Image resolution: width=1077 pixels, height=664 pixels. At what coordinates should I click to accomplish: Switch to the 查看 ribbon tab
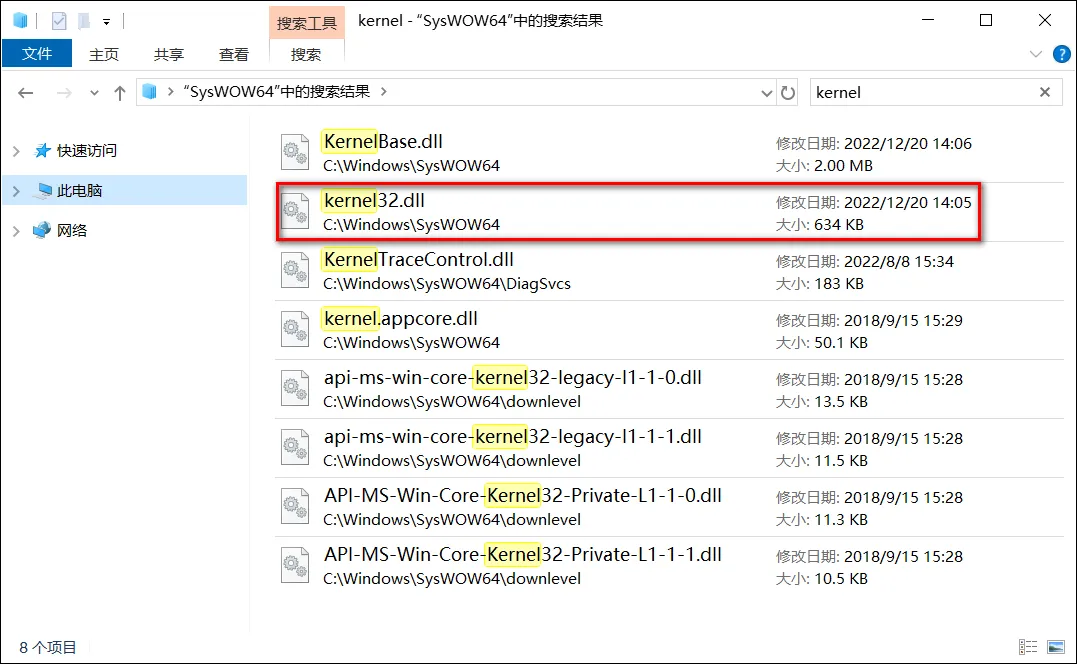(x=234, y=54)
